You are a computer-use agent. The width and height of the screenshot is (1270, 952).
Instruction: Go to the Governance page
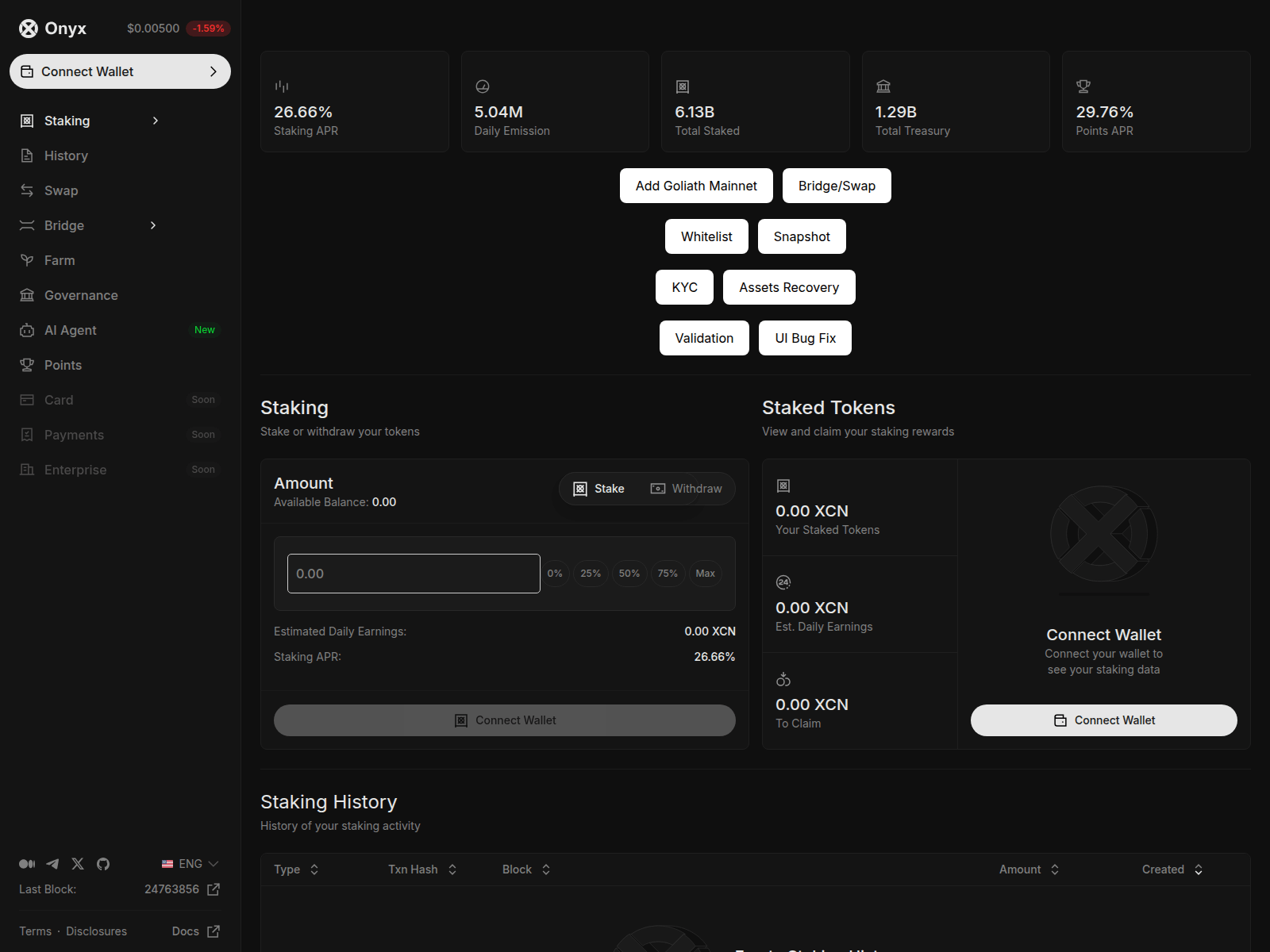tap(81, 295)
